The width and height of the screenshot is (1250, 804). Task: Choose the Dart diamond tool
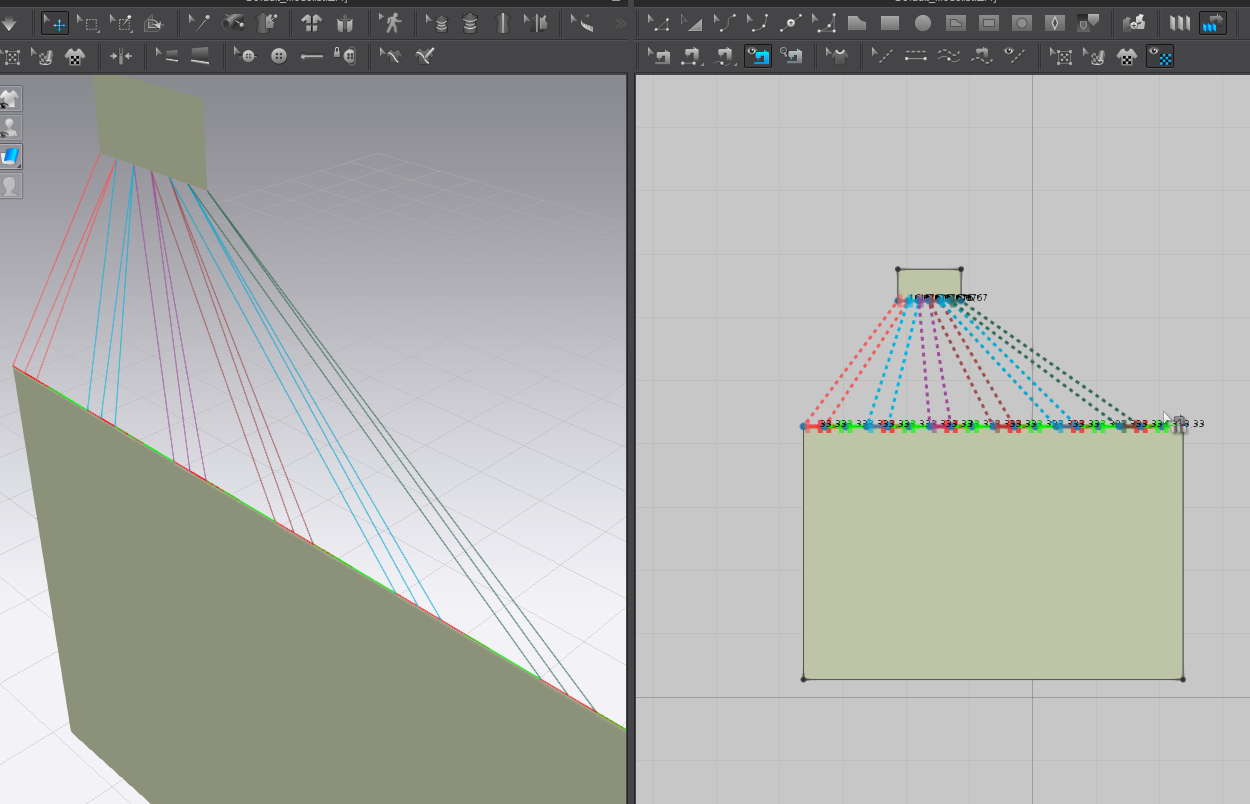tap(1055, 22)
